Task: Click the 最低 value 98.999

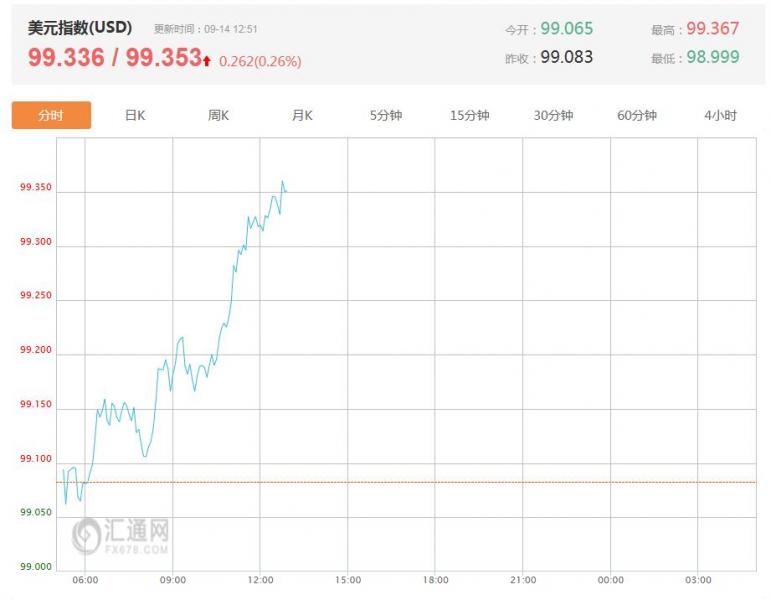Action: (x=713, y=57)
